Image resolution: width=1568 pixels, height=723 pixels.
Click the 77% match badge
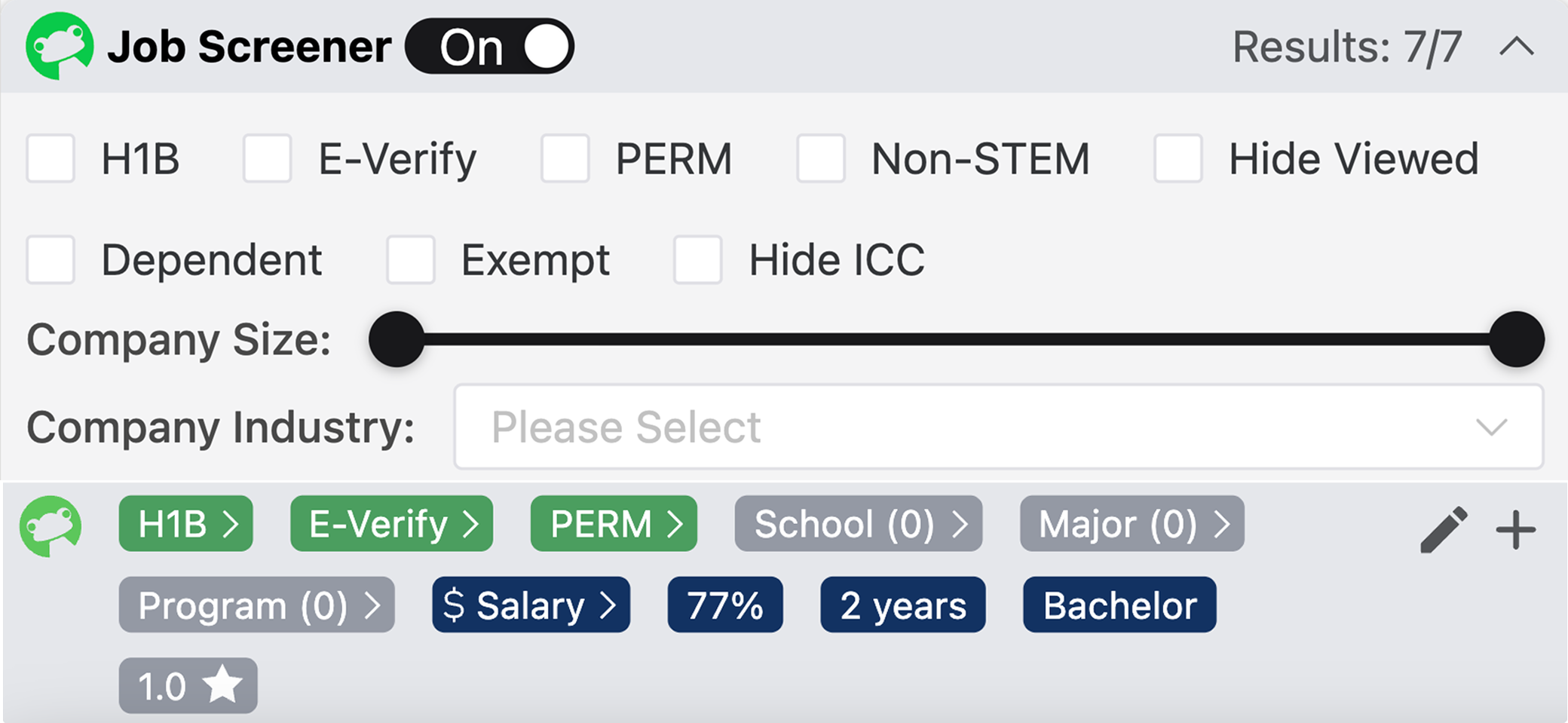click(x=724, y=604)
